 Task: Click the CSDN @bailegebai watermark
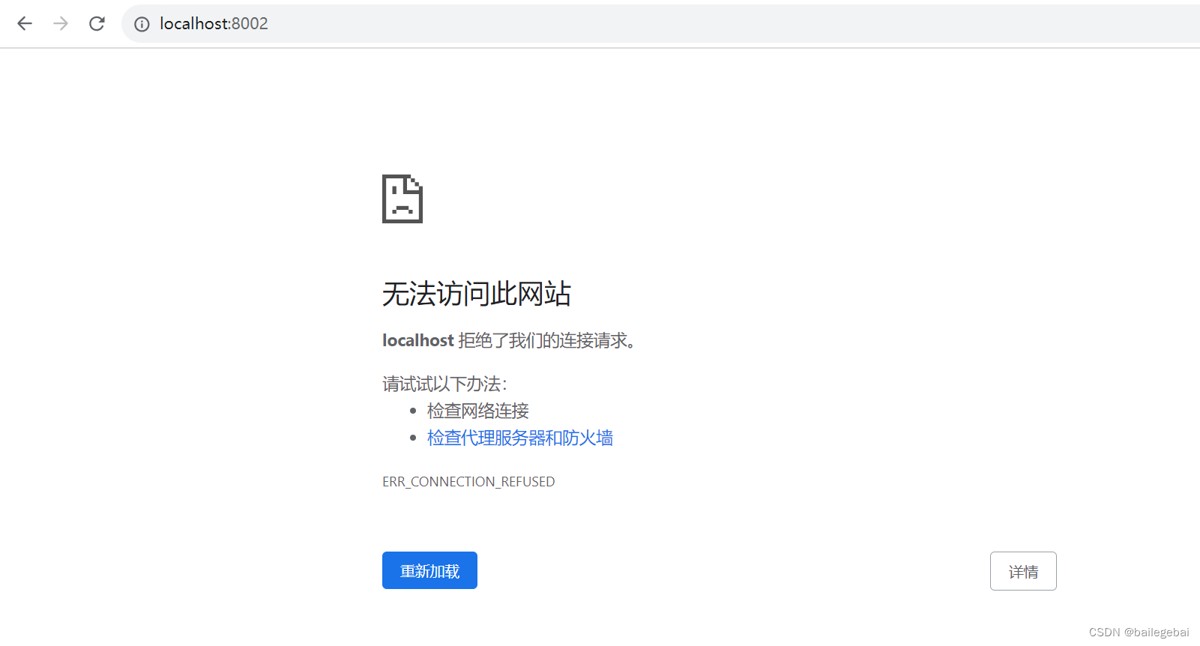1138,632
